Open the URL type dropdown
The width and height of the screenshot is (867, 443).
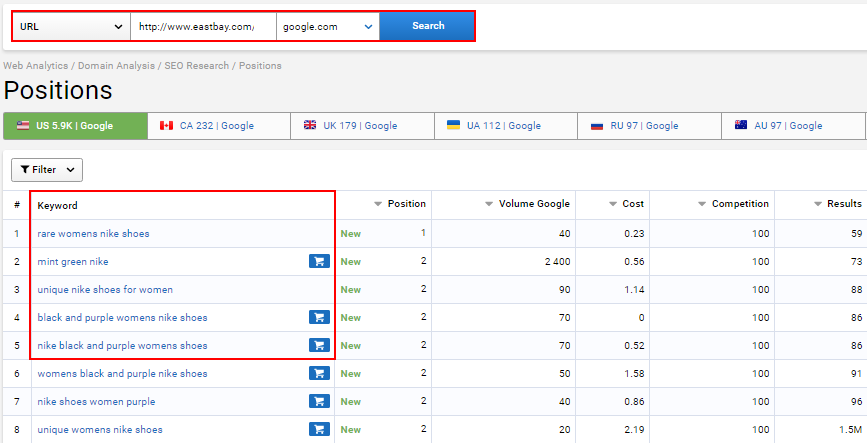71,26
